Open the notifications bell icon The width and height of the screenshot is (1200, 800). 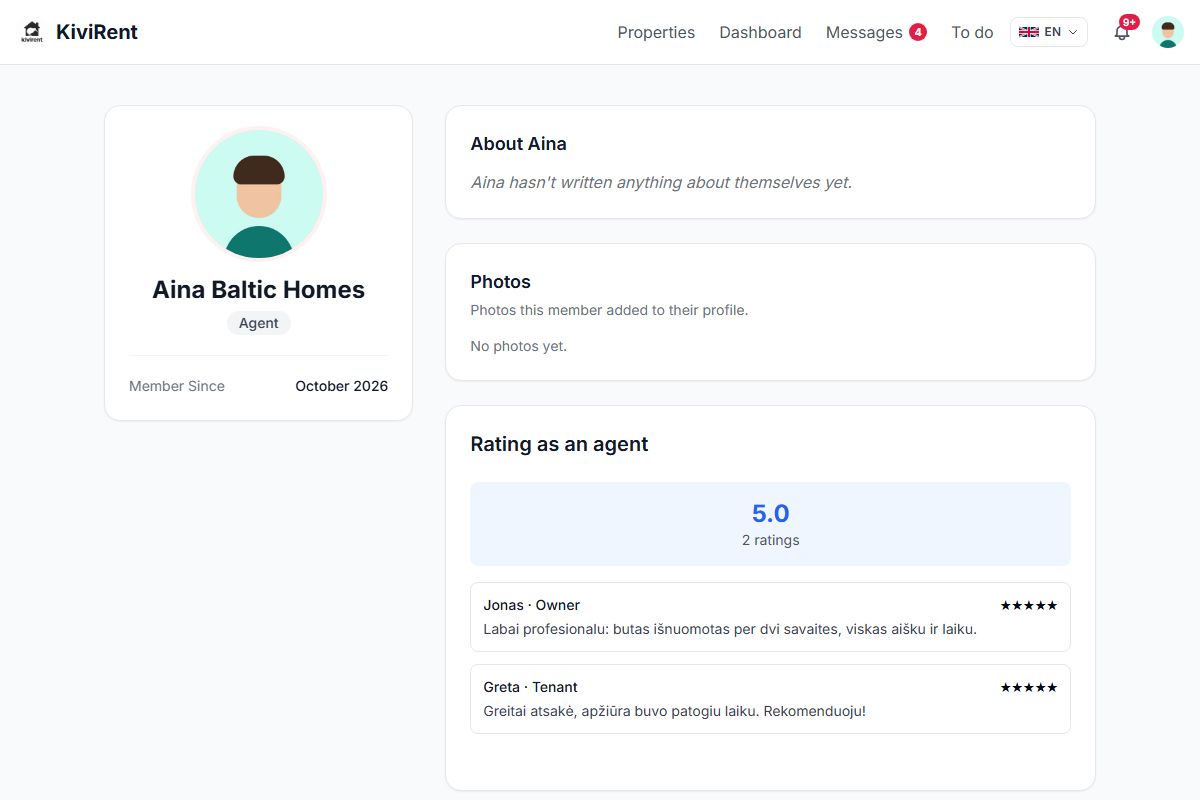click(1122, 32)
